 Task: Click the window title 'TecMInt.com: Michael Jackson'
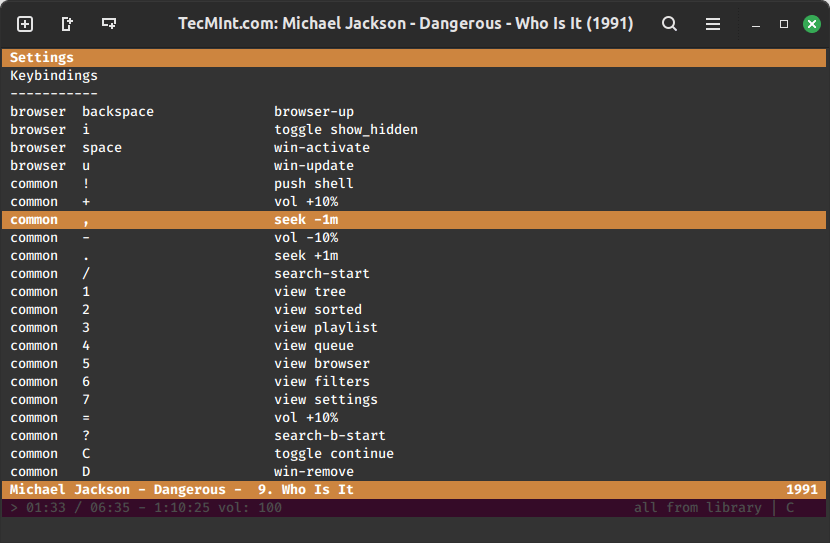click(x=405, y=24)
